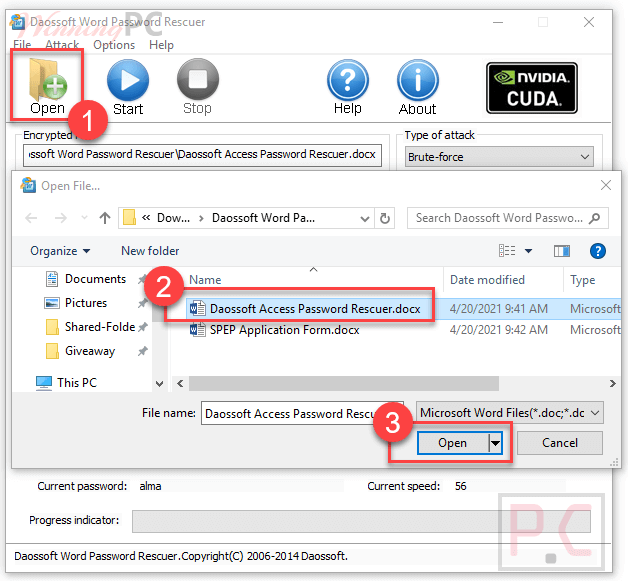This screenshot has height=581, width=628.
Task: Click the Word icon of SPEP file
Action: 197,330
